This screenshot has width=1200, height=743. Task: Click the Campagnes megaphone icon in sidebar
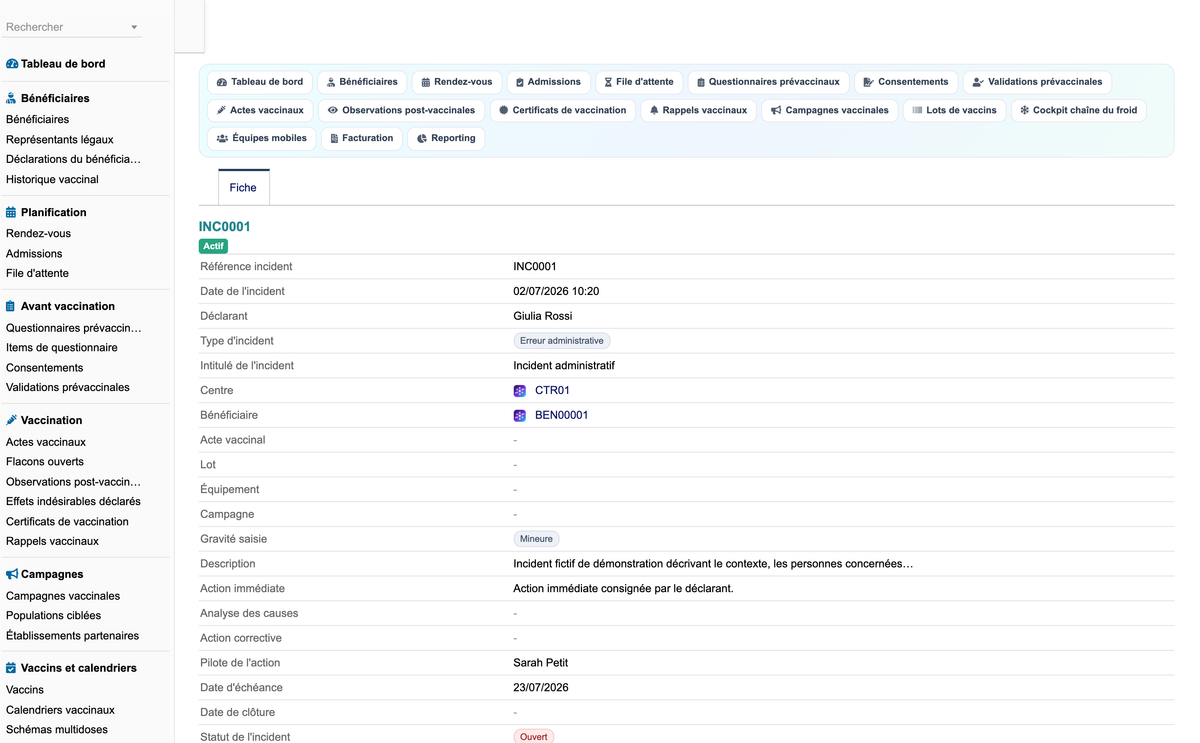pos(12,574)
